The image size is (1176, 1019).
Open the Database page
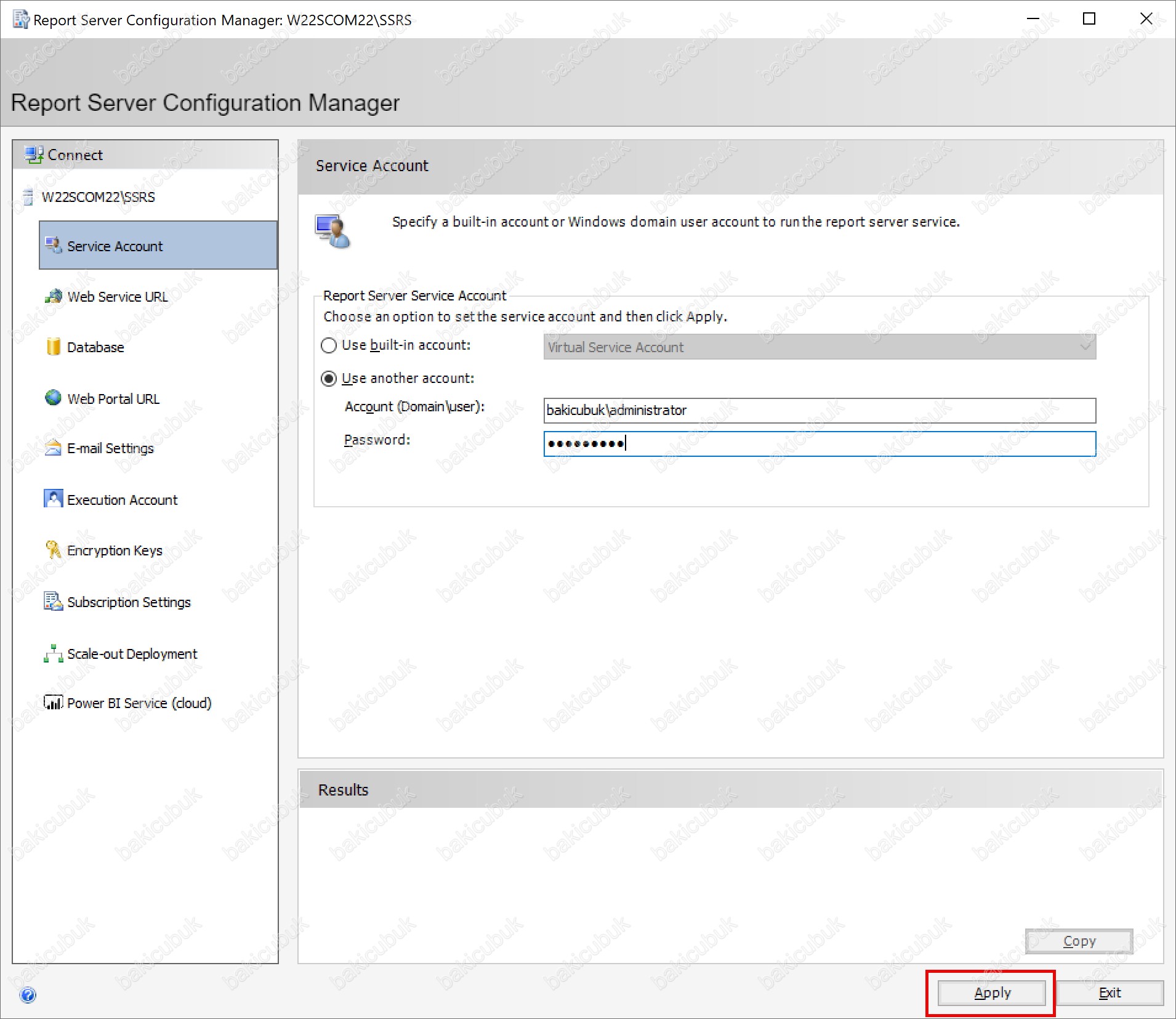point(95,347)
